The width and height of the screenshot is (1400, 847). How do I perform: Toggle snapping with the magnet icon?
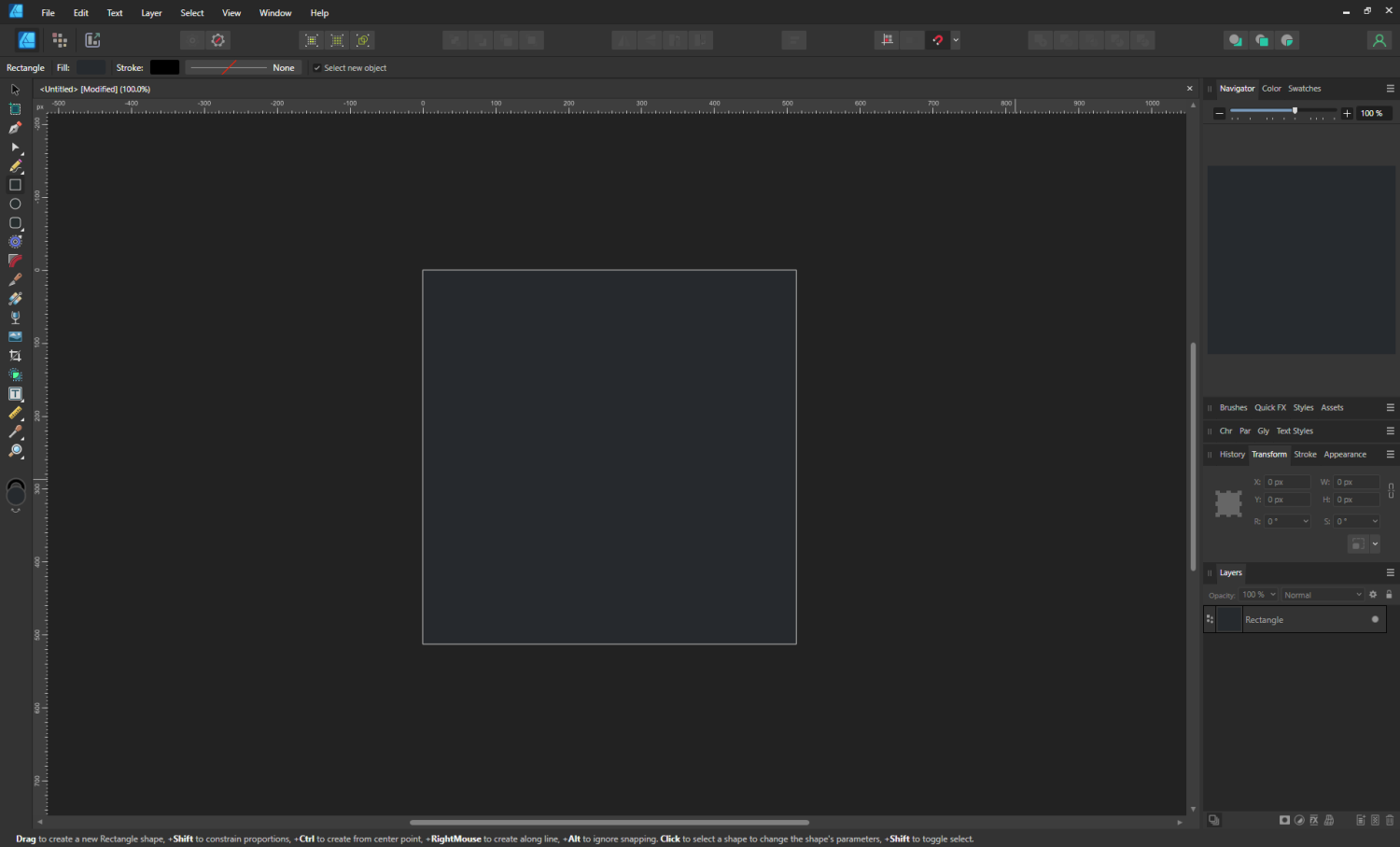pyautogui.click(x=938, y=39)
